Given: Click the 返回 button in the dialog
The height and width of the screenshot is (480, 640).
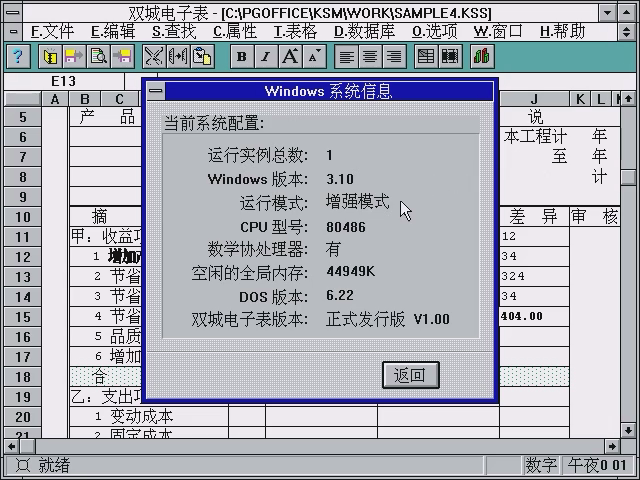Looking at the screenshot, I should (x=411, y=375).
